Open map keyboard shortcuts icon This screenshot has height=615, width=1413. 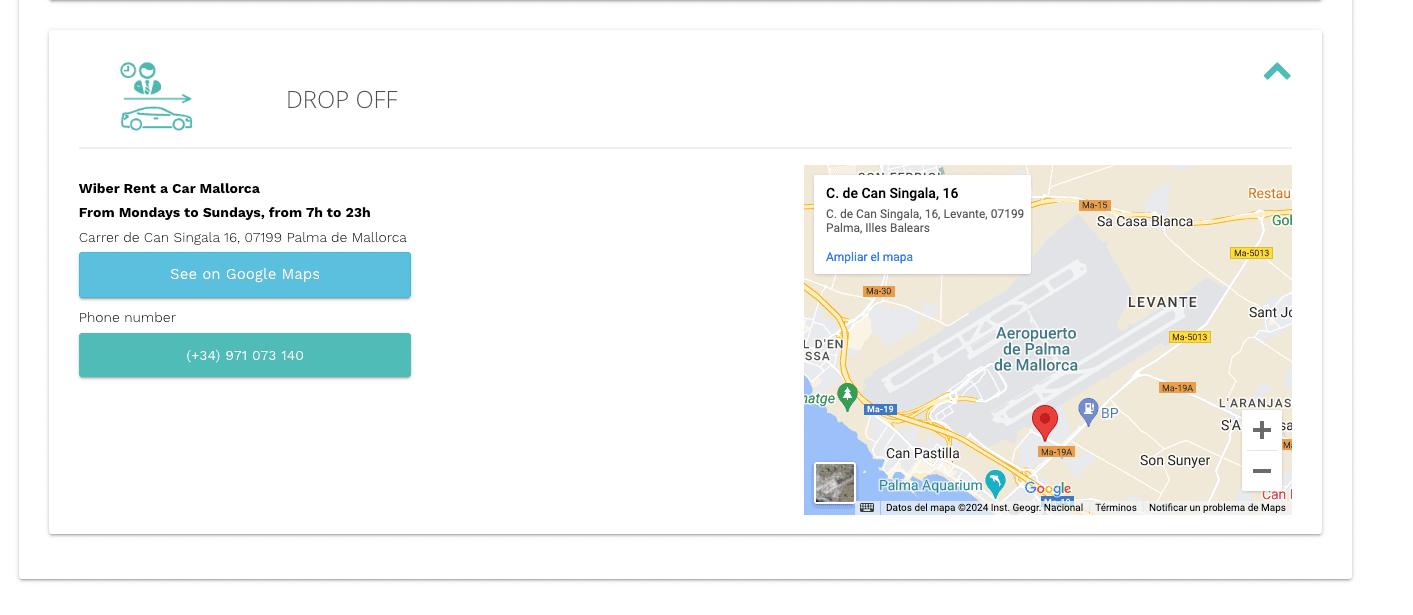pyautogui.click(x=867, y=507)
